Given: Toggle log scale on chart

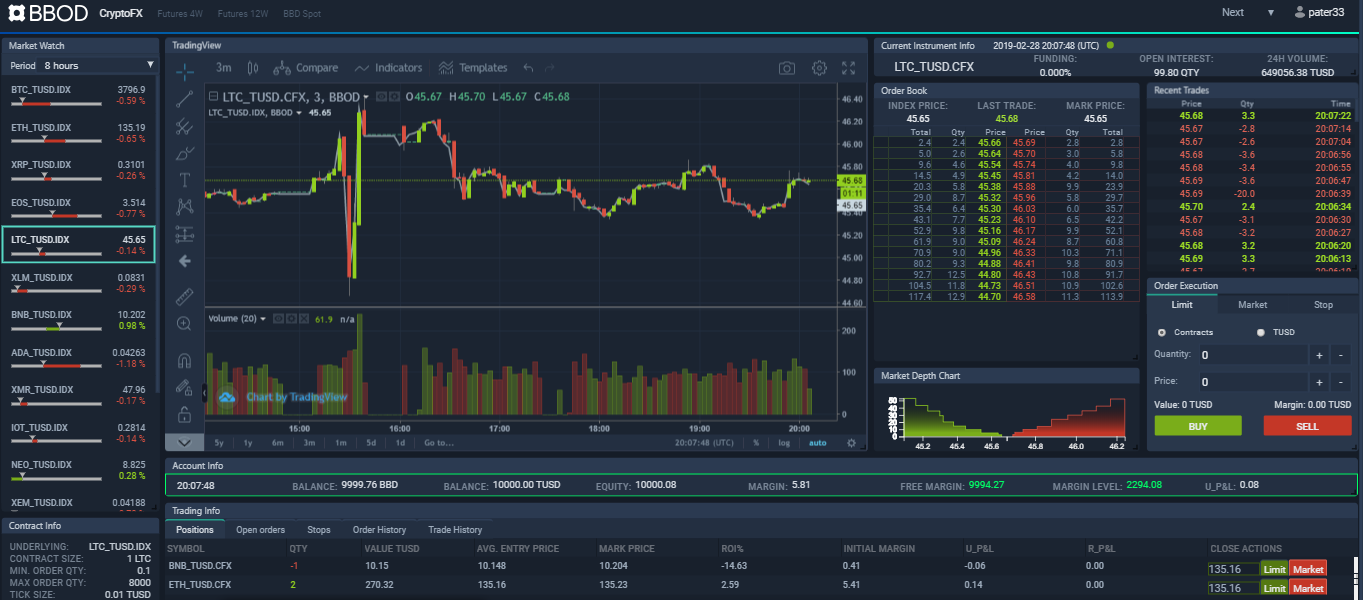Looking at the screenshot, I should pos(784,443).
